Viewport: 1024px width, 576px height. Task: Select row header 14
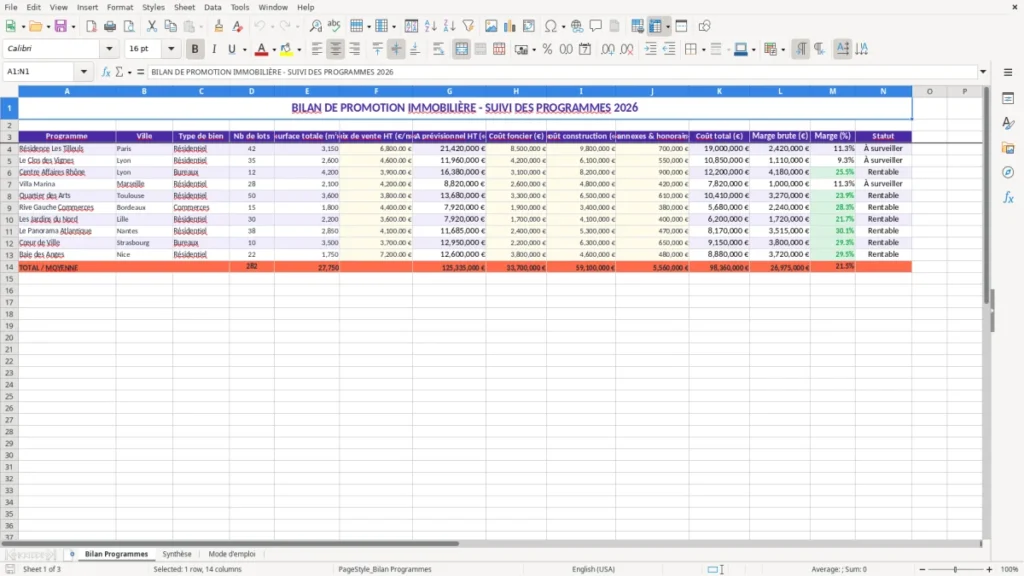coord(9,267)
